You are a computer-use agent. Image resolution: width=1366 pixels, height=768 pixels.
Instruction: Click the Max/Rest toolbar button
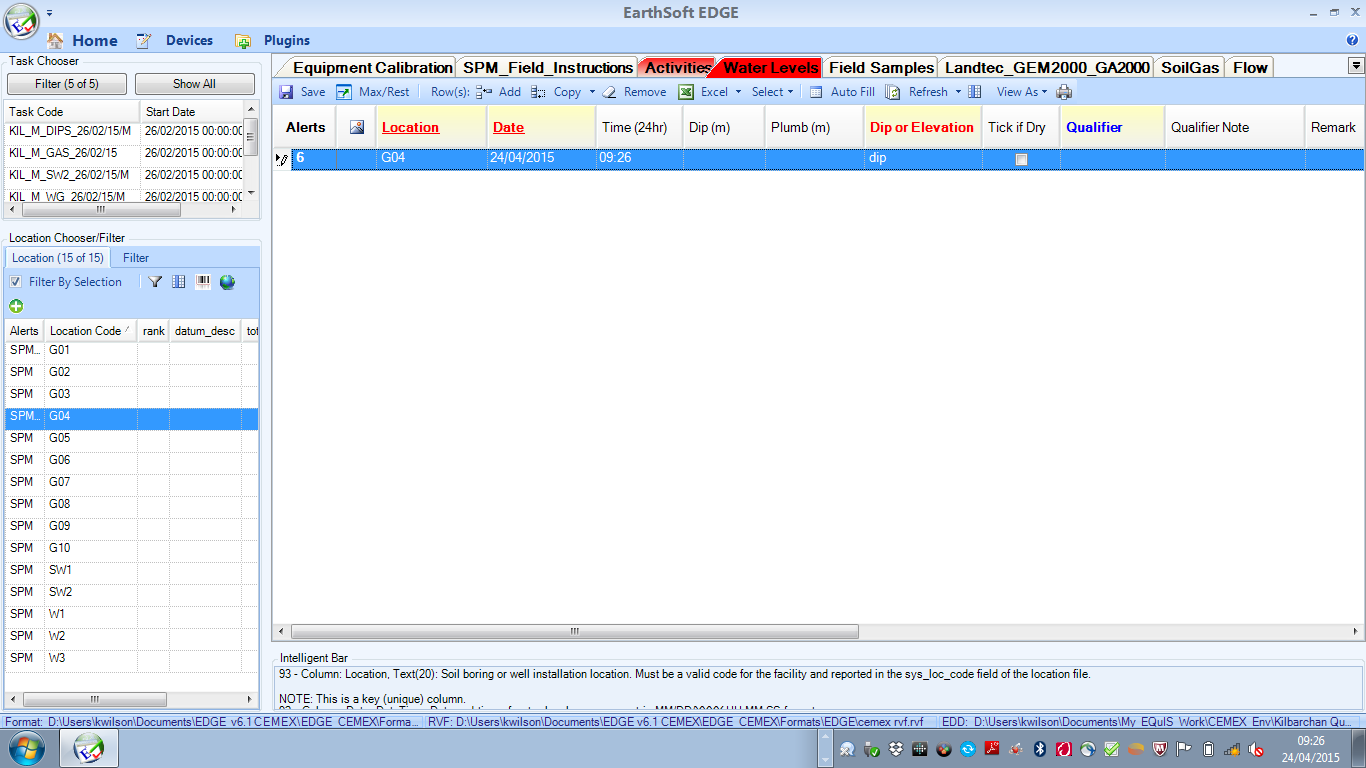point(373,92)
